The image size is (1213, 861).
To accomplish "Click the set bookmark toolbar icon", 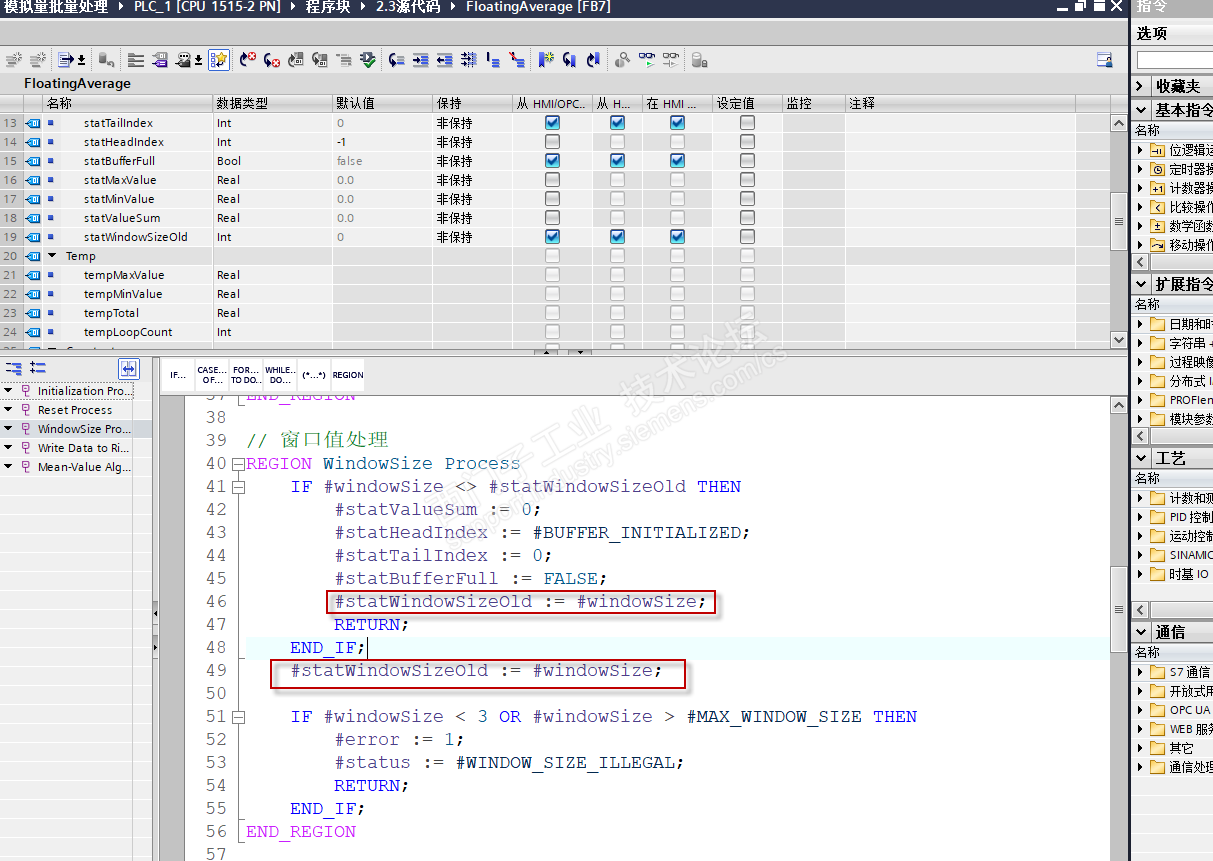I will click(546, 60).
